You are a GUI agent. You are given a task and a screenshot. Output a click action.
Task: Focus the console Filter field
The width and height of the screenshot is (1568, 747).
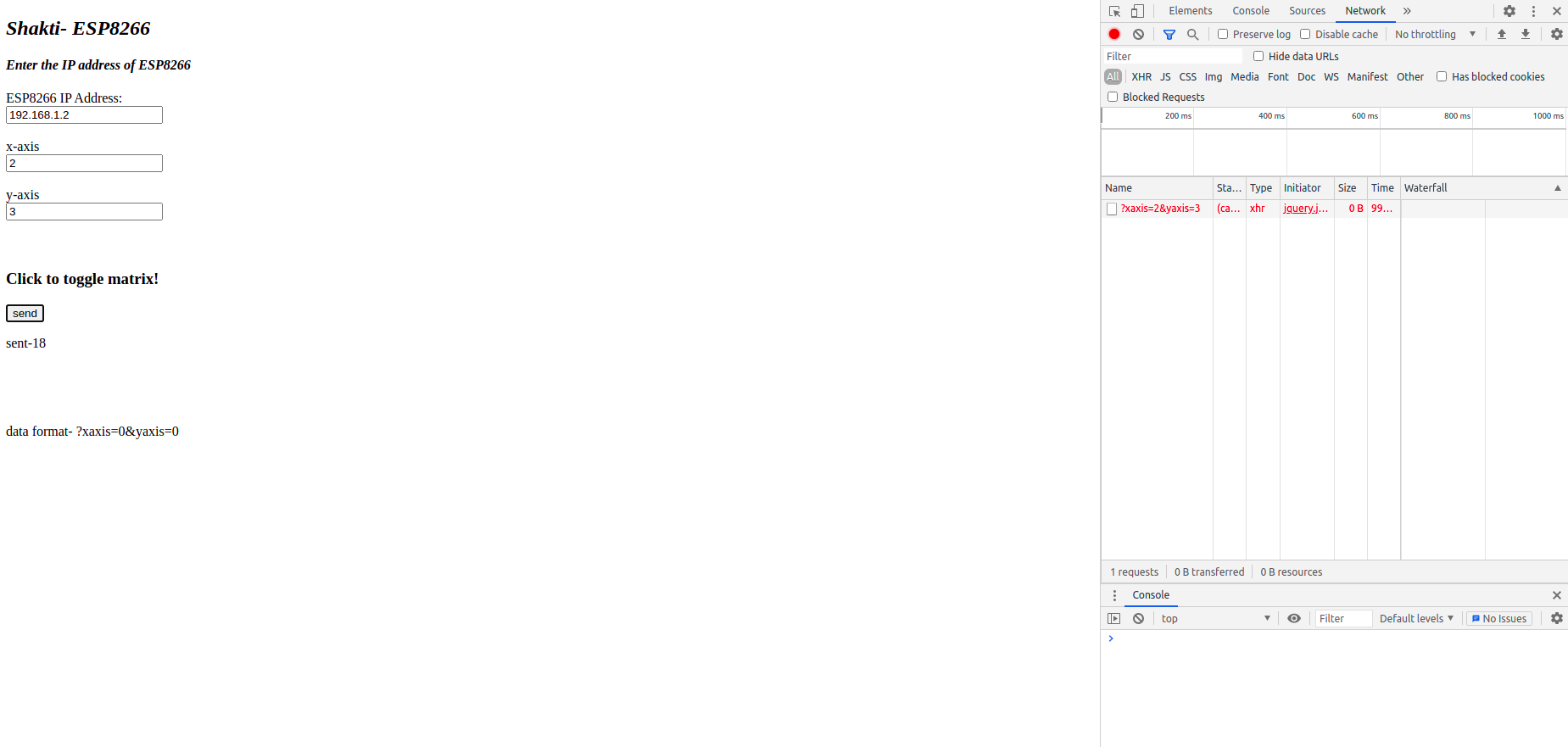click(1343, 618)
